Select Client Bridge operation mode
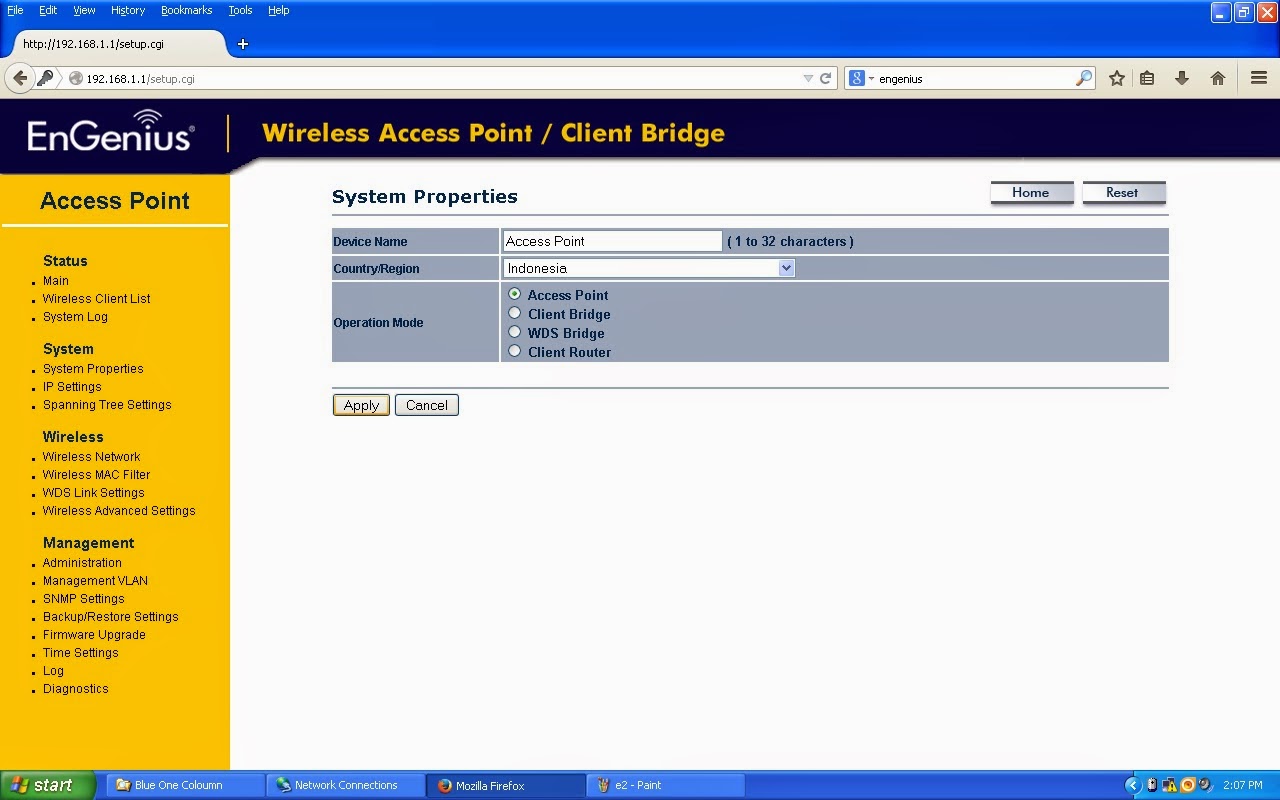Screen dimensions: 1280x800 515,313
